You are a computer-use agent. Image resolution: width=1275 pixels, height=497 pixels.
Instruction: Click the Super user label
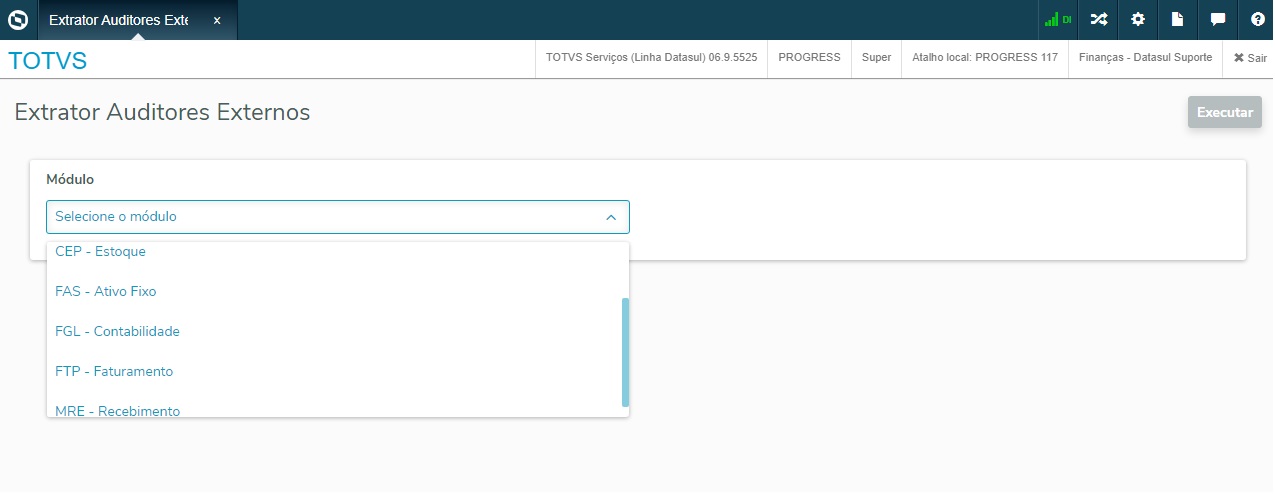pyautogui.click(x=876, y=58)
